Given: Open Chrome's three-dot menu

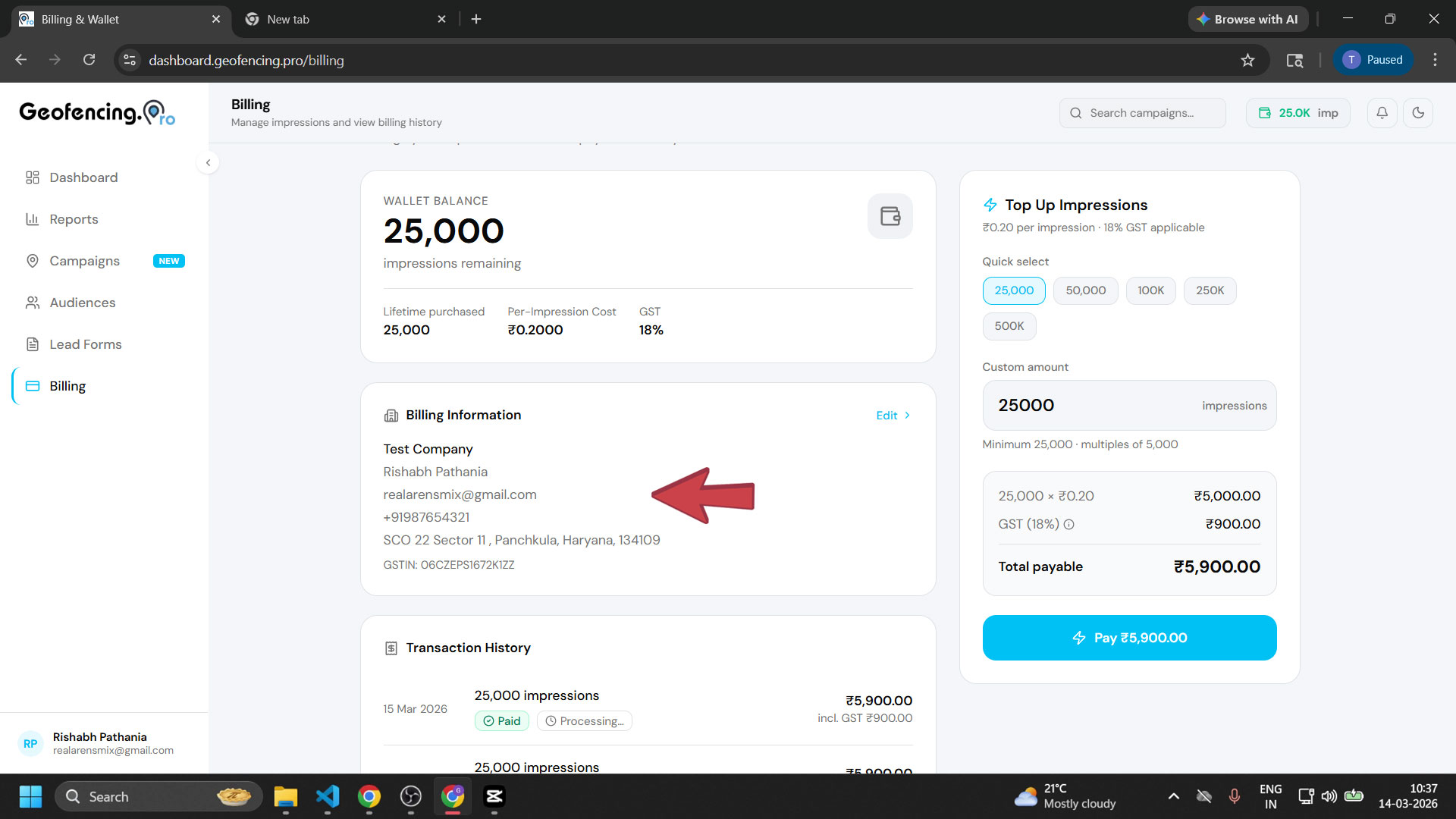Looking at the screenshot, I should 1435,60.
